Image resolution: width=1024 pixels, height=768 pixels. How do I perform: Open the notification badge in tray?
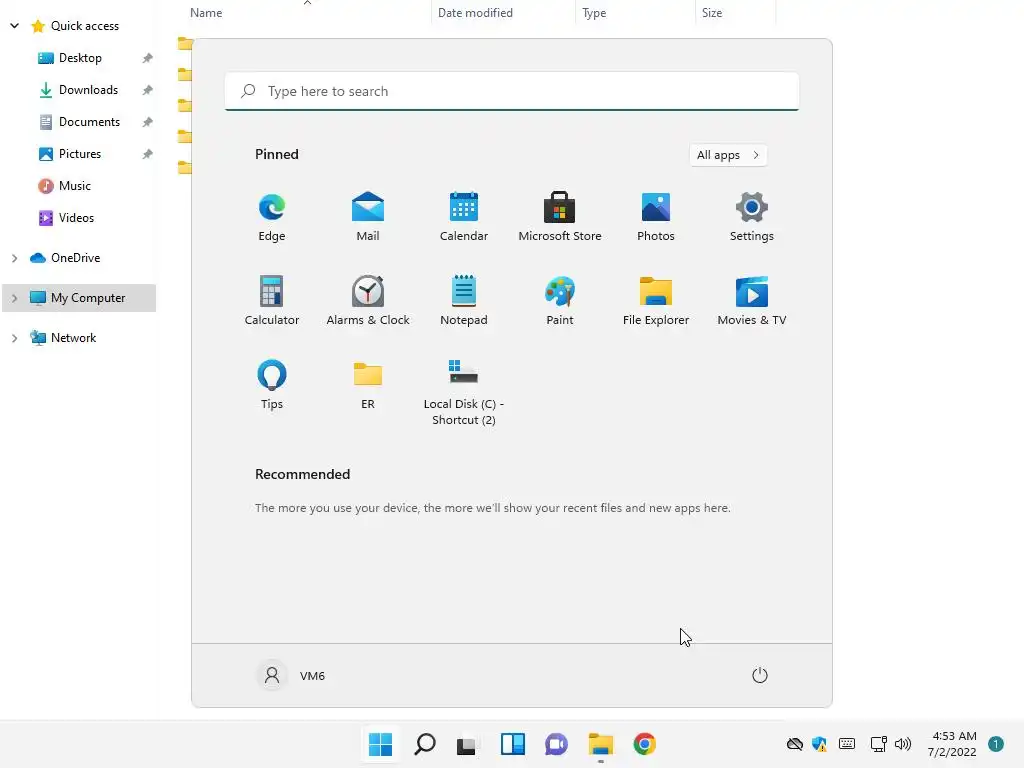(996, 744)
